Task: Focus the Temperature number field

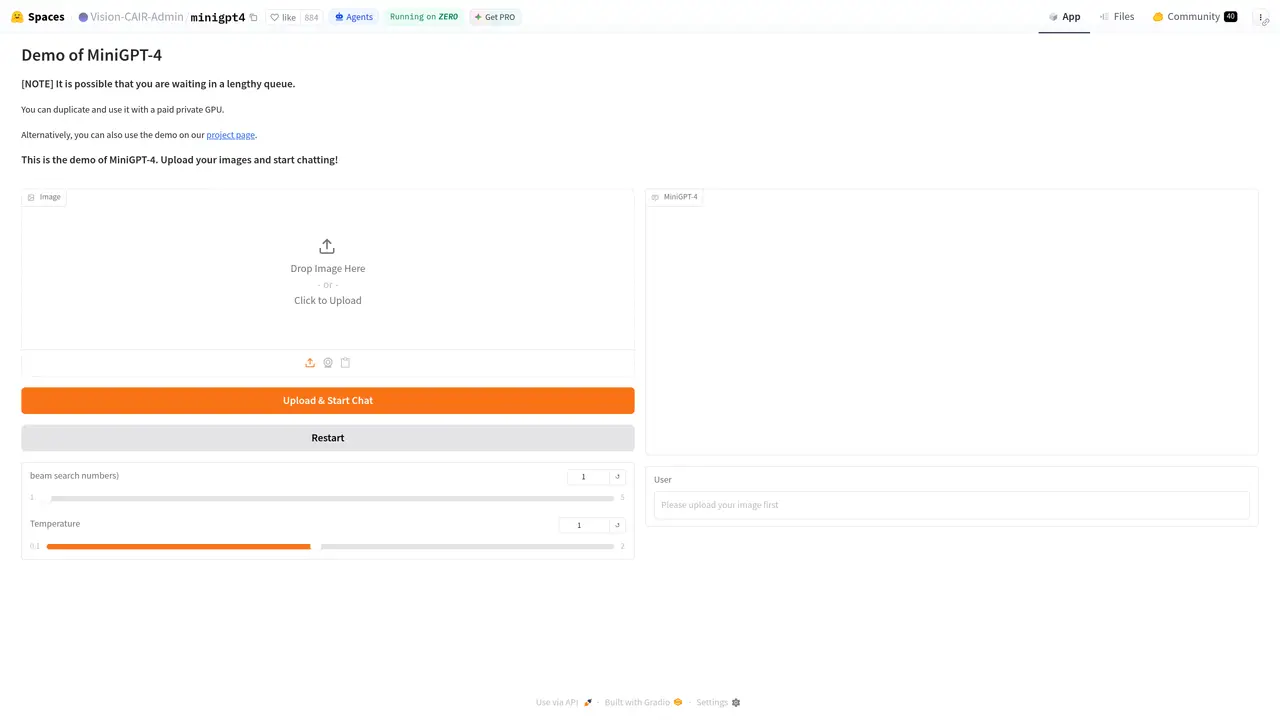Action: coord(584,525)
